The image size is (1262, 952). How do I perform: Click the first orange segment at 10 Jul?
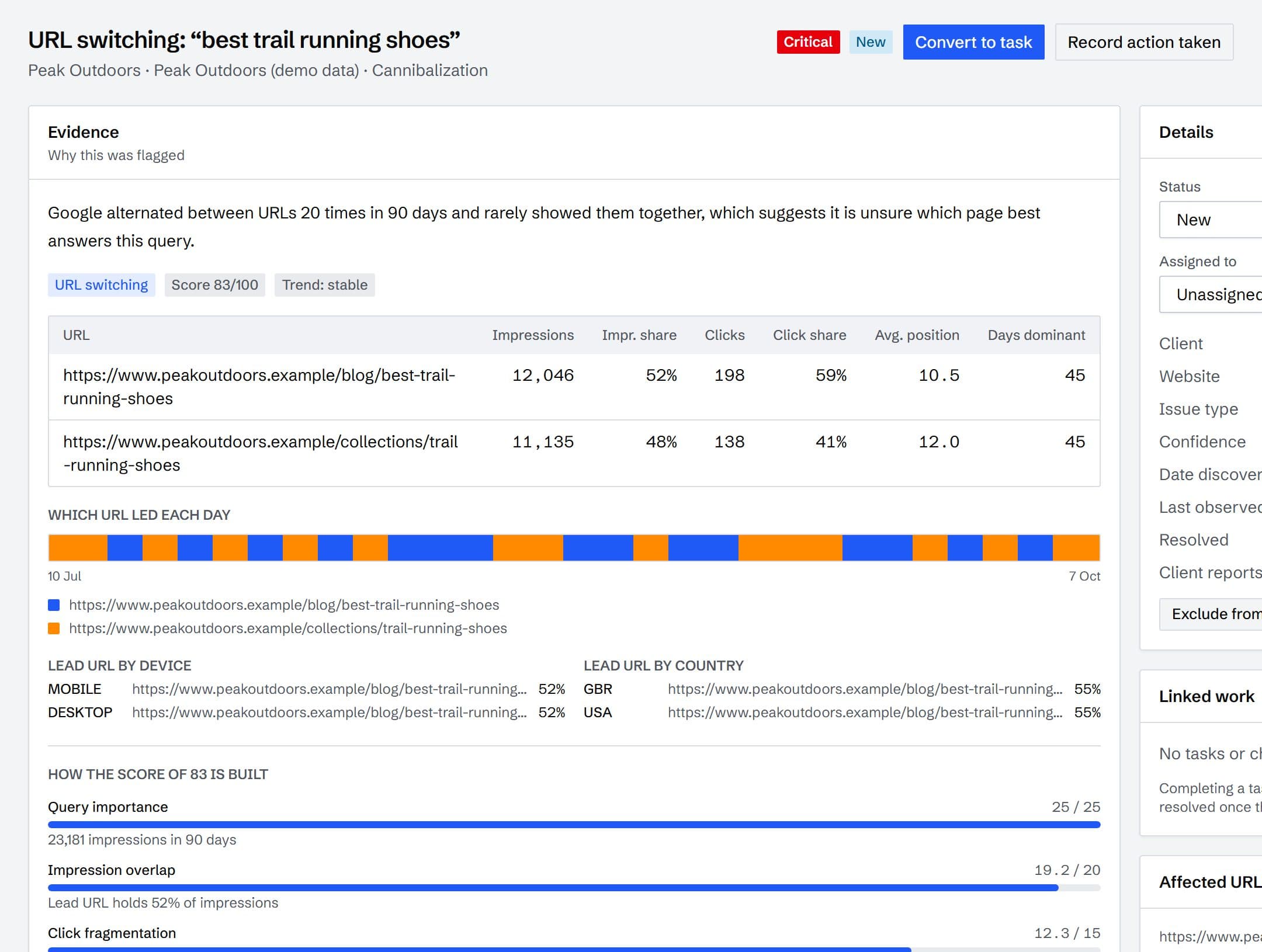click(78, 548)
